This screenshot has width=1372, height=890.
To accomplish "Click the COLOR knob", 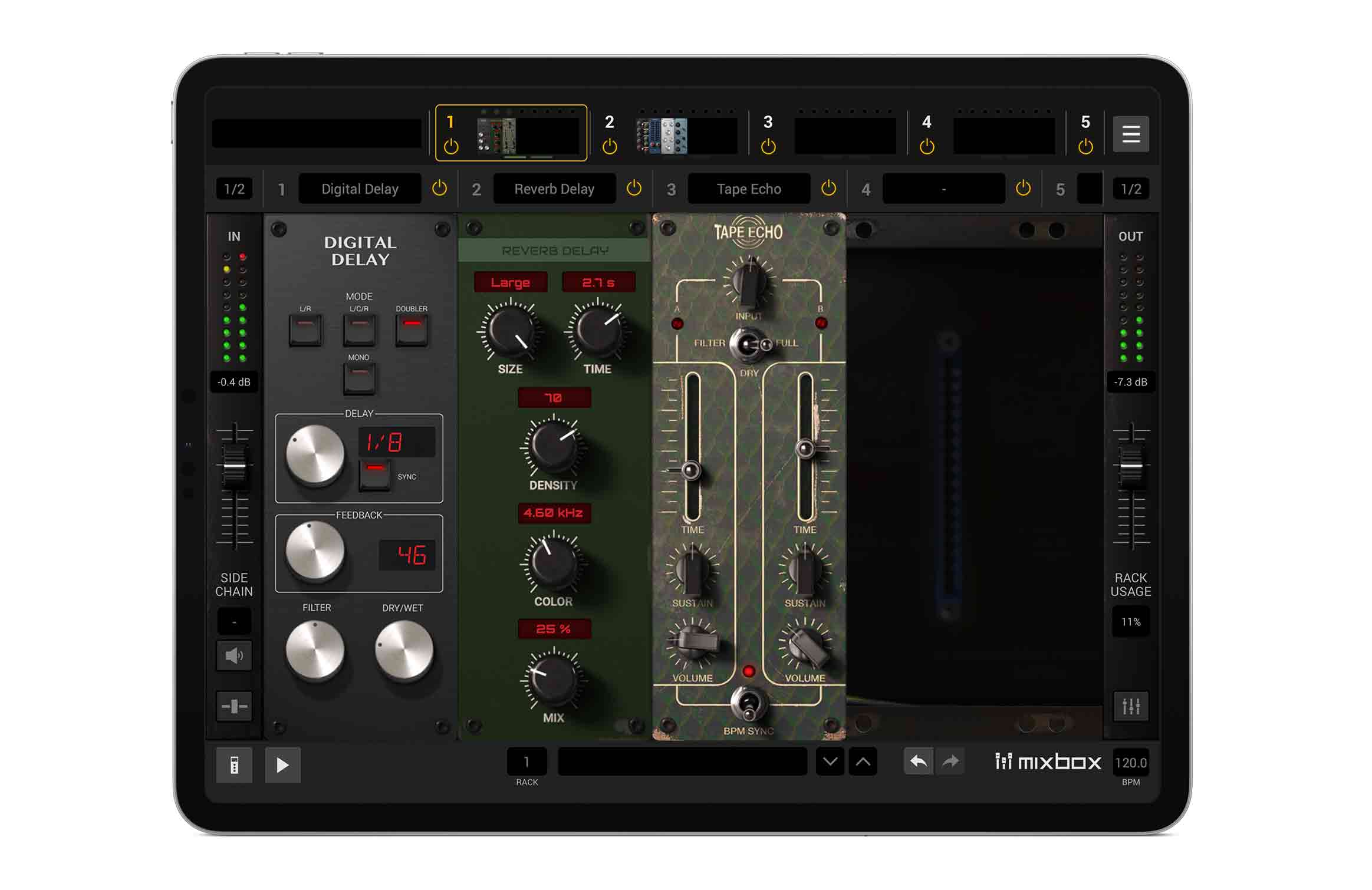I will (x=553, y=563).
